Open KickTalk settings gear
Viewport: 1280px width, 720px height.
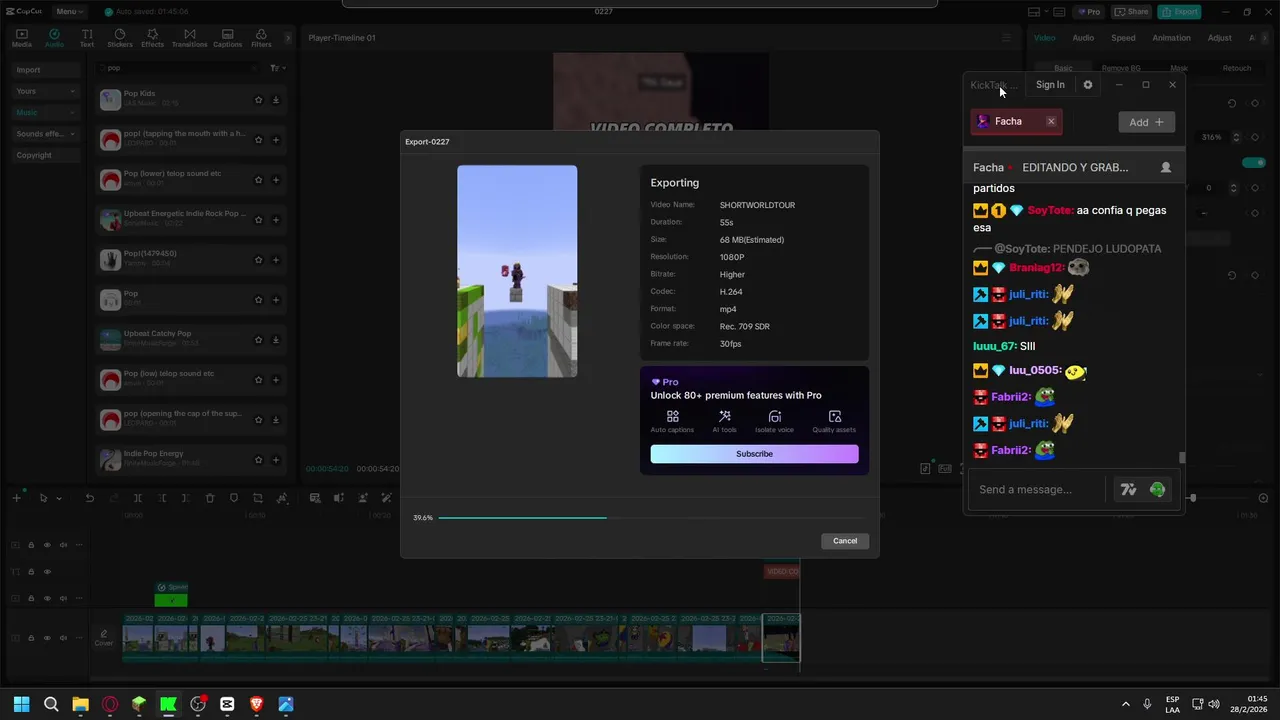click(x=1088, y=85)
